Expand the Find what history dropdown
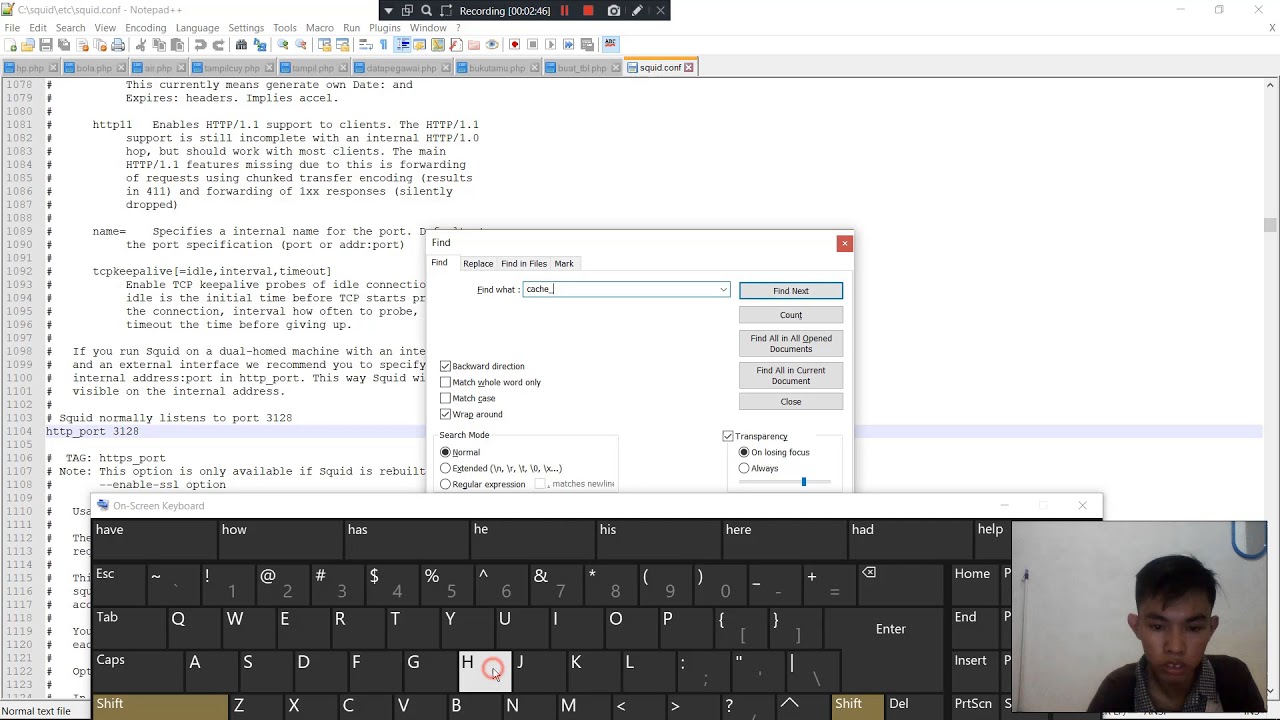This screenshot has width=1280, height=720. [x=723, y=290]
